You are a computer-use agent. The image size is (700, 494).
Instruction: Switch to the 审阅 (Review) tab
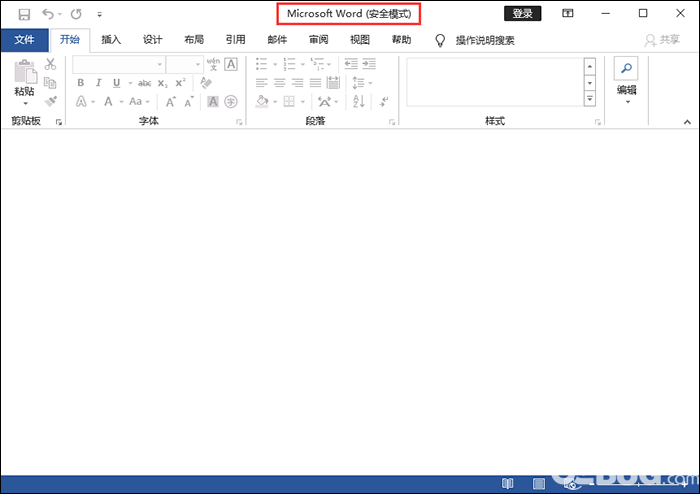pos(318,40)
